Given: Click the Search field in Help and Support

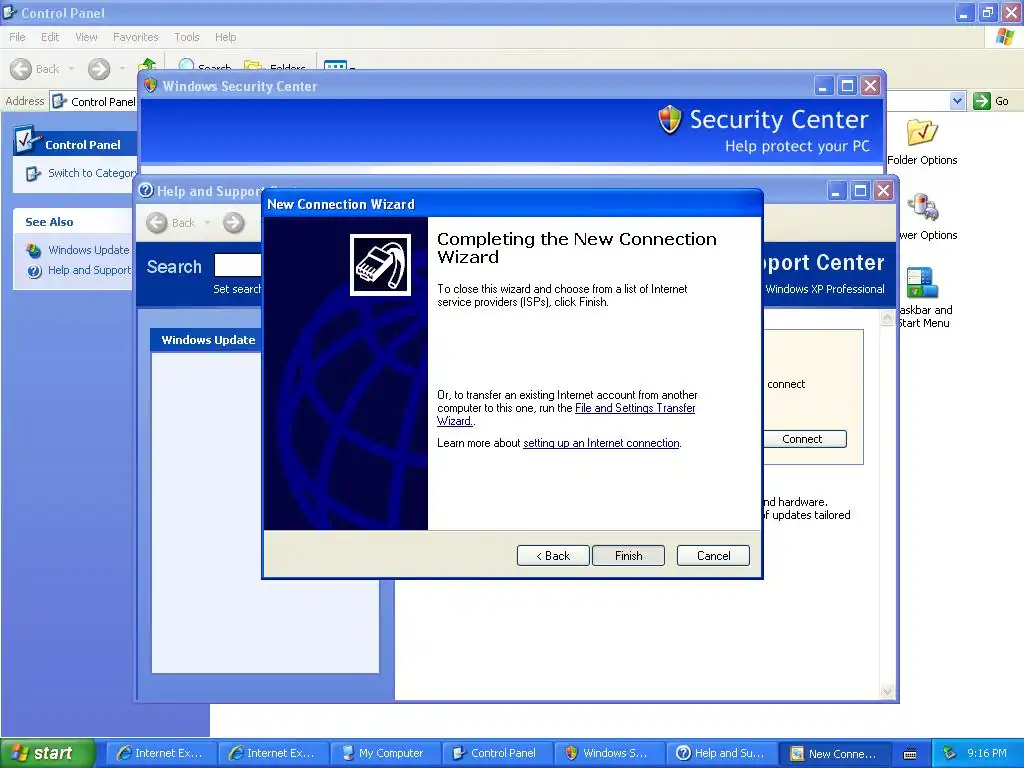Looking at the screenshot, I should click(238, 265).
